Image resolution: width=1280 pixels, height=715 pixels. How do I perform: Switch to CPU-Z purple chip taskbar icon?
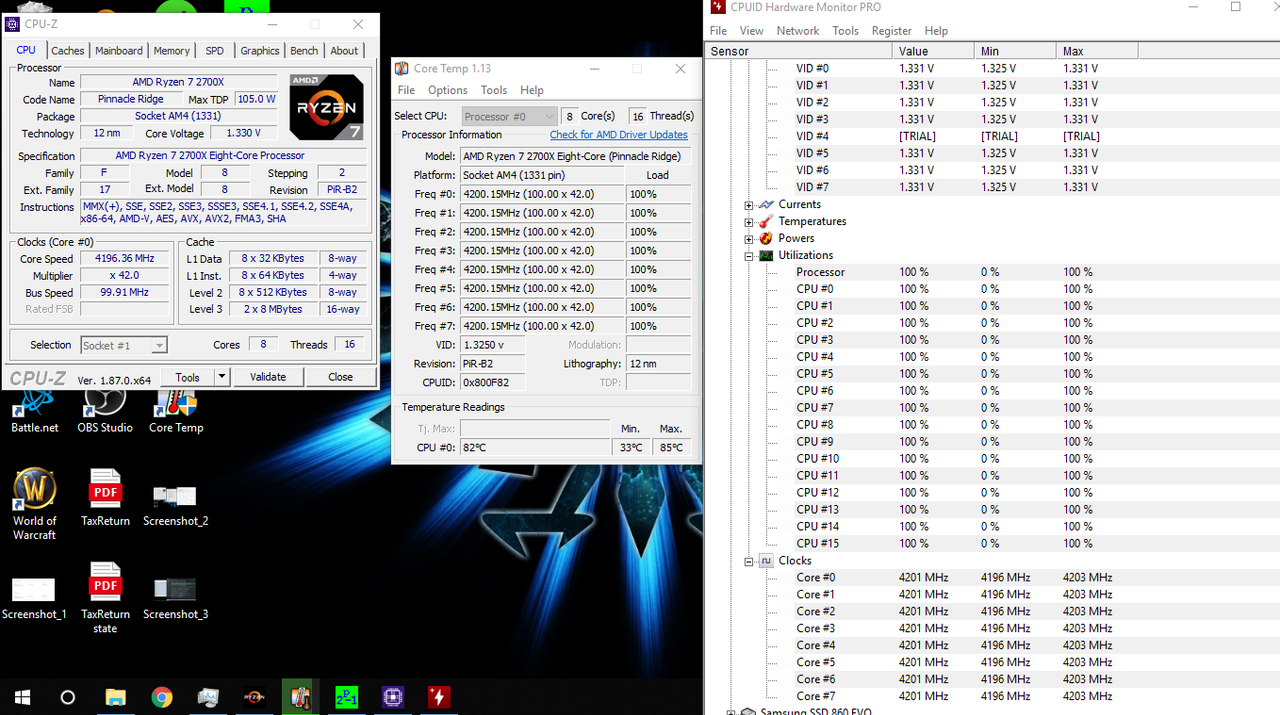pos(392,697)
